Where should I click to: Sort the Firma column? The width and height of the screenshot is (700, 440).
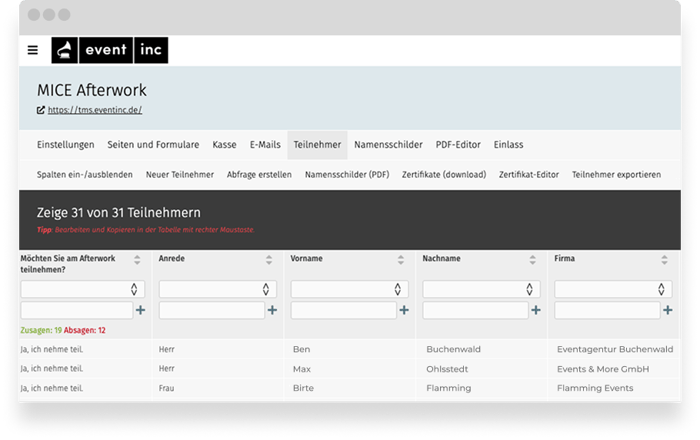coord(663,260)
